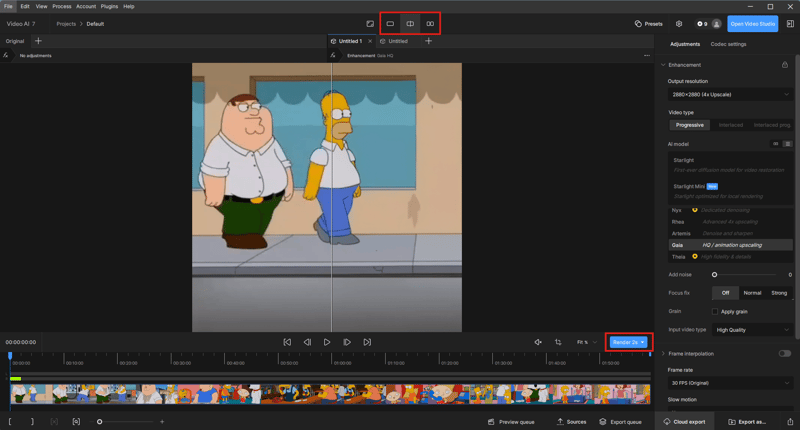800x430 pixels.
Task: Add new comparison tab next to Original
Action: [x=38, y=41]
